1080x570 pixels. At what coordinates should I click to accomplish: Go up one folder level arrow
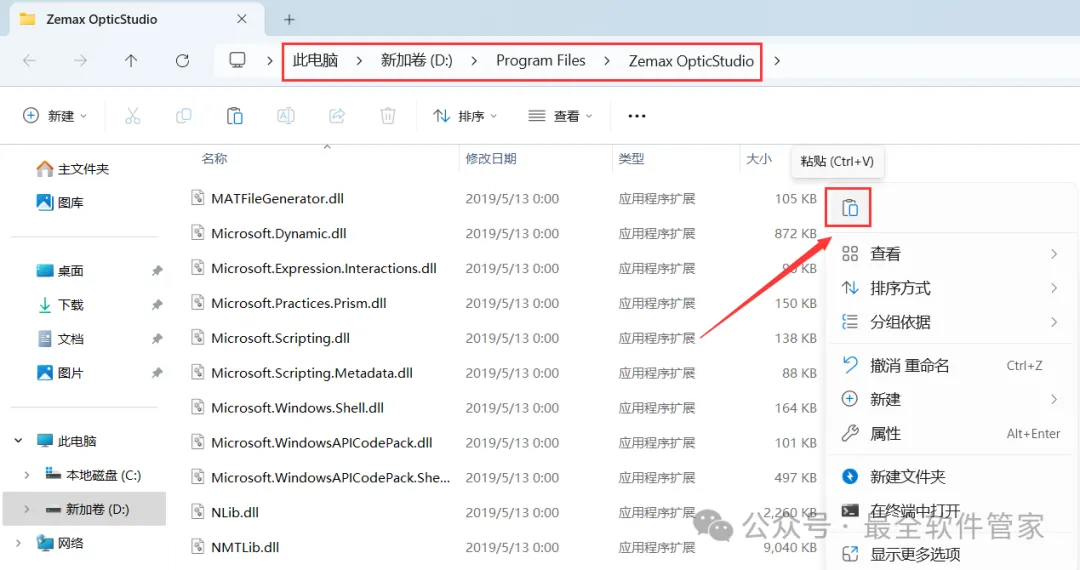tap(131, 61)
